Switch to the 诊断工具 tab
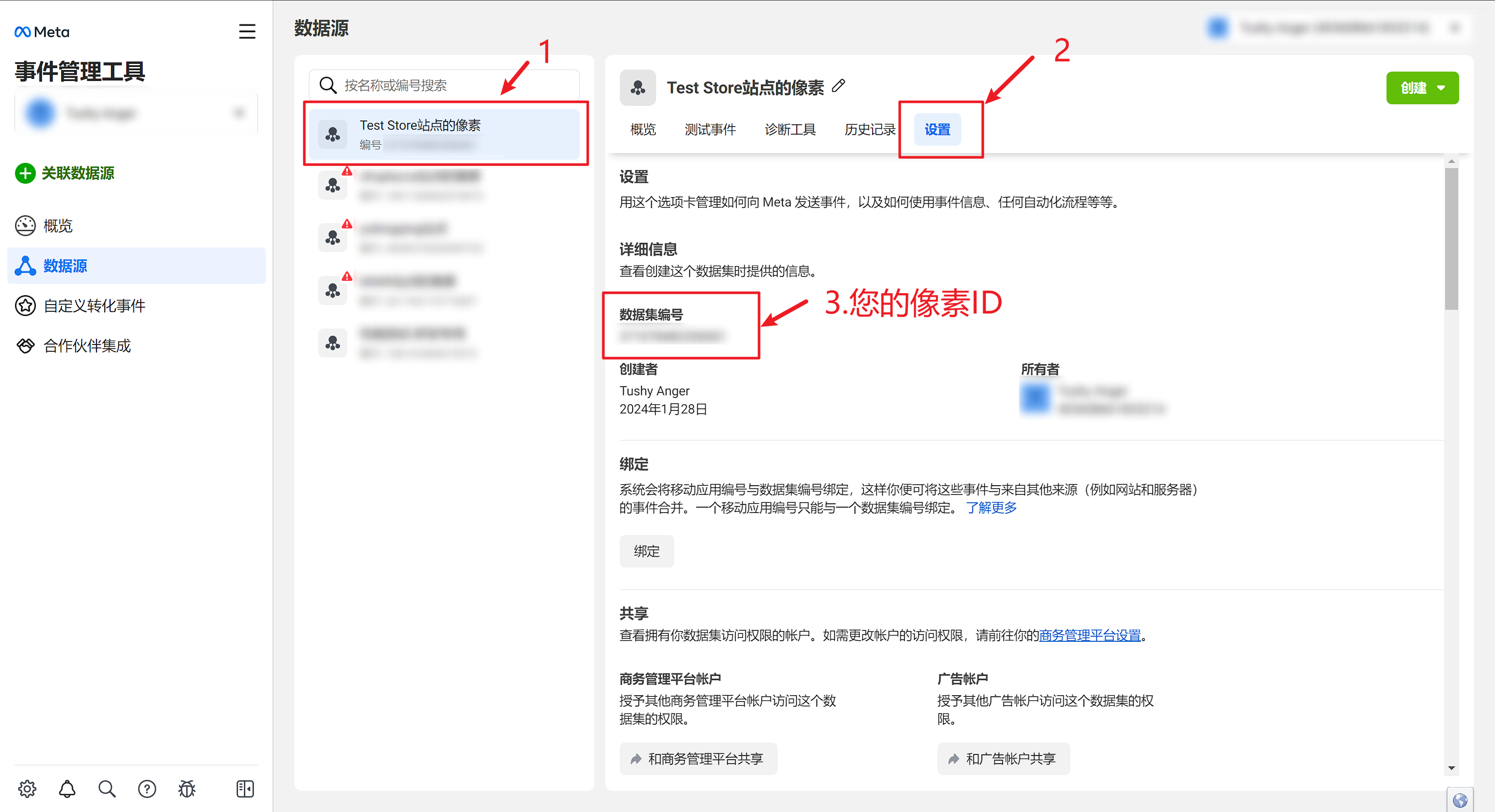The width and height of the screenshot is (1495, 812). (791, 129)
